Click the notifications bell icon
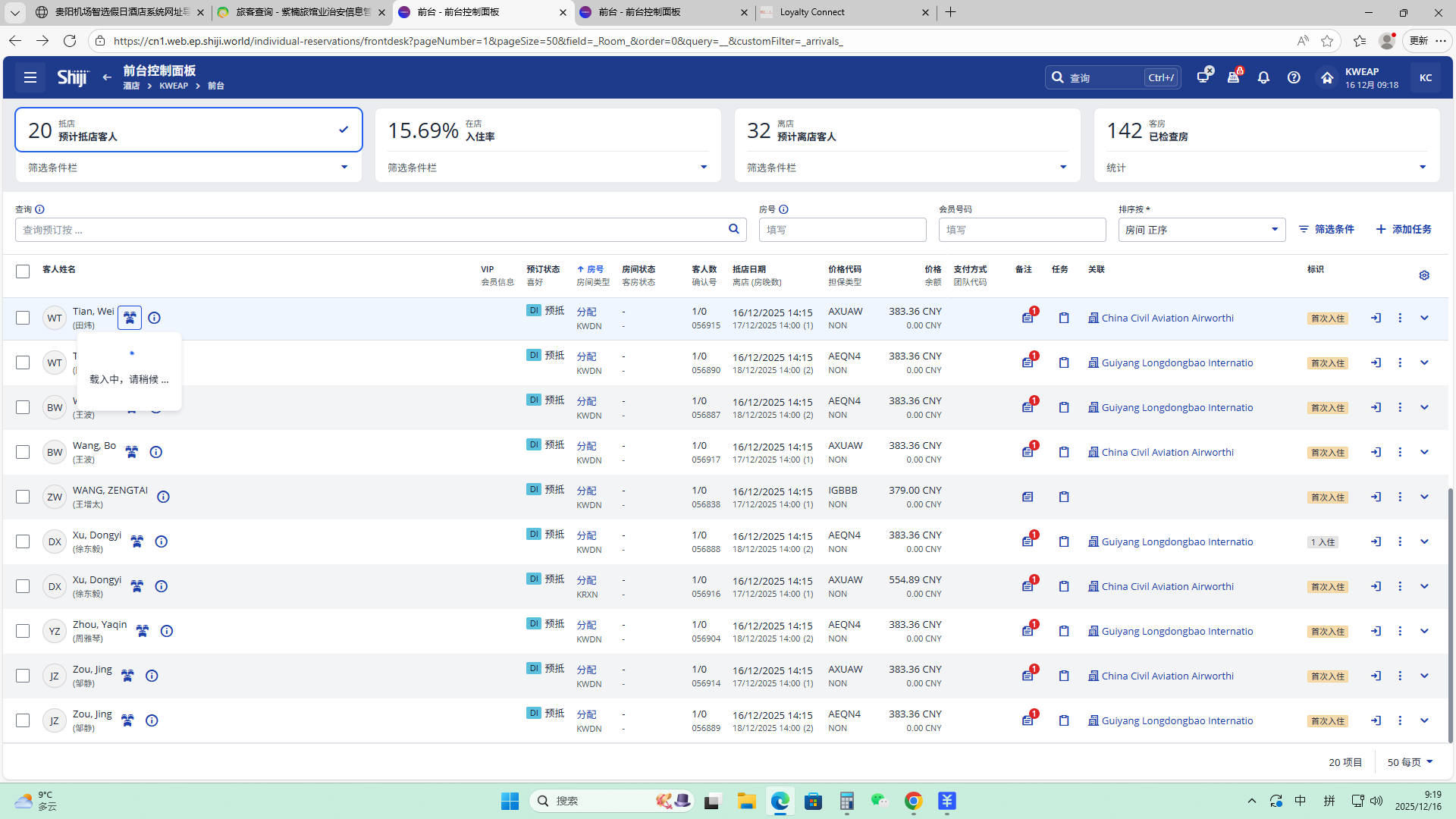 (x=1263, y=77)
